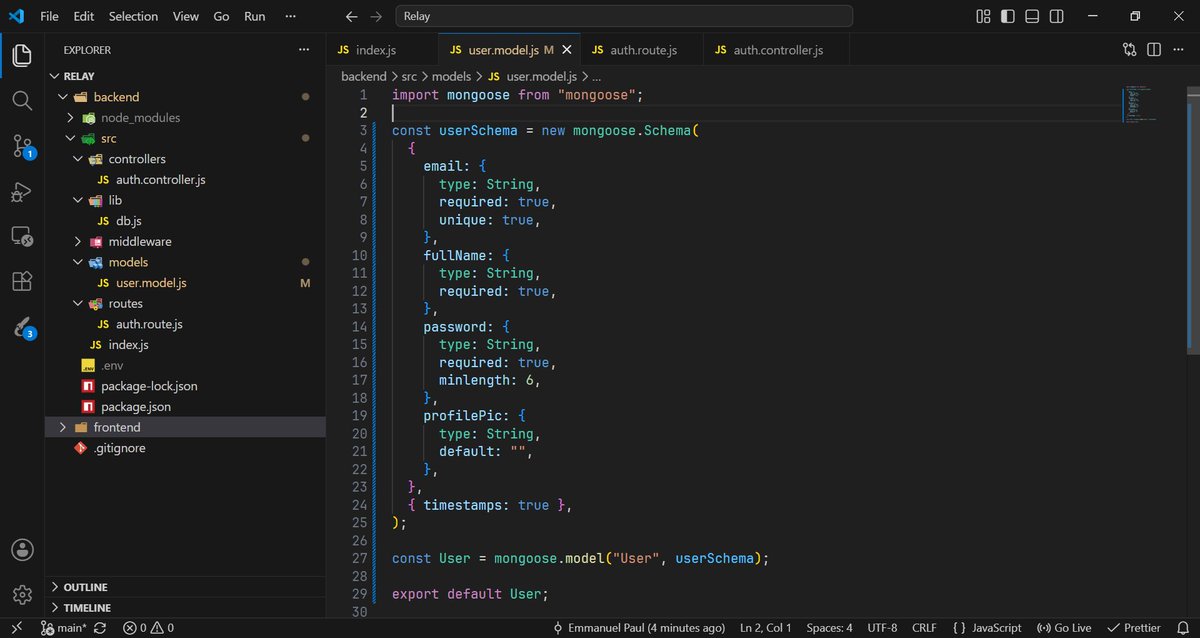The height and width of the screenshot is (638, 1200).
Task: Open the overflow menu ellipsis in menu bar
Action: tap(291, 16)
